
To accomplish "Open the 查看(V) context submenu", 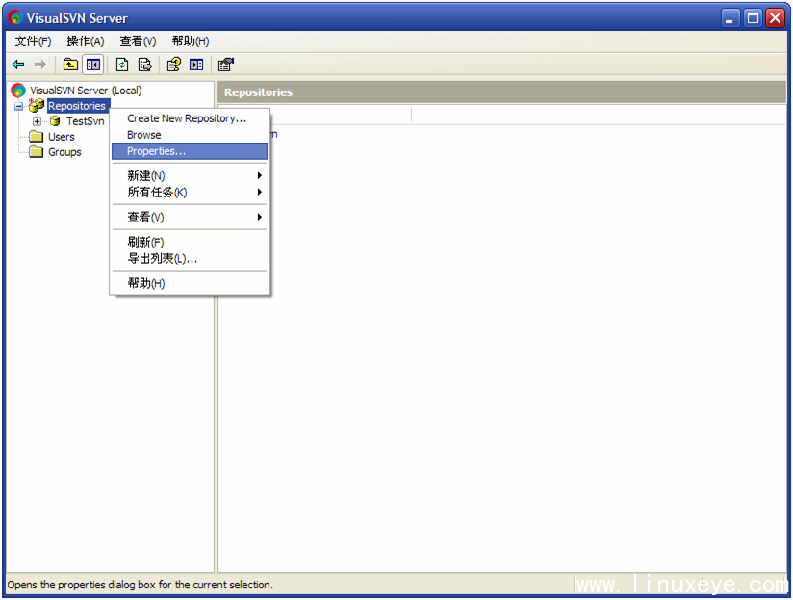I will [190, 217].
